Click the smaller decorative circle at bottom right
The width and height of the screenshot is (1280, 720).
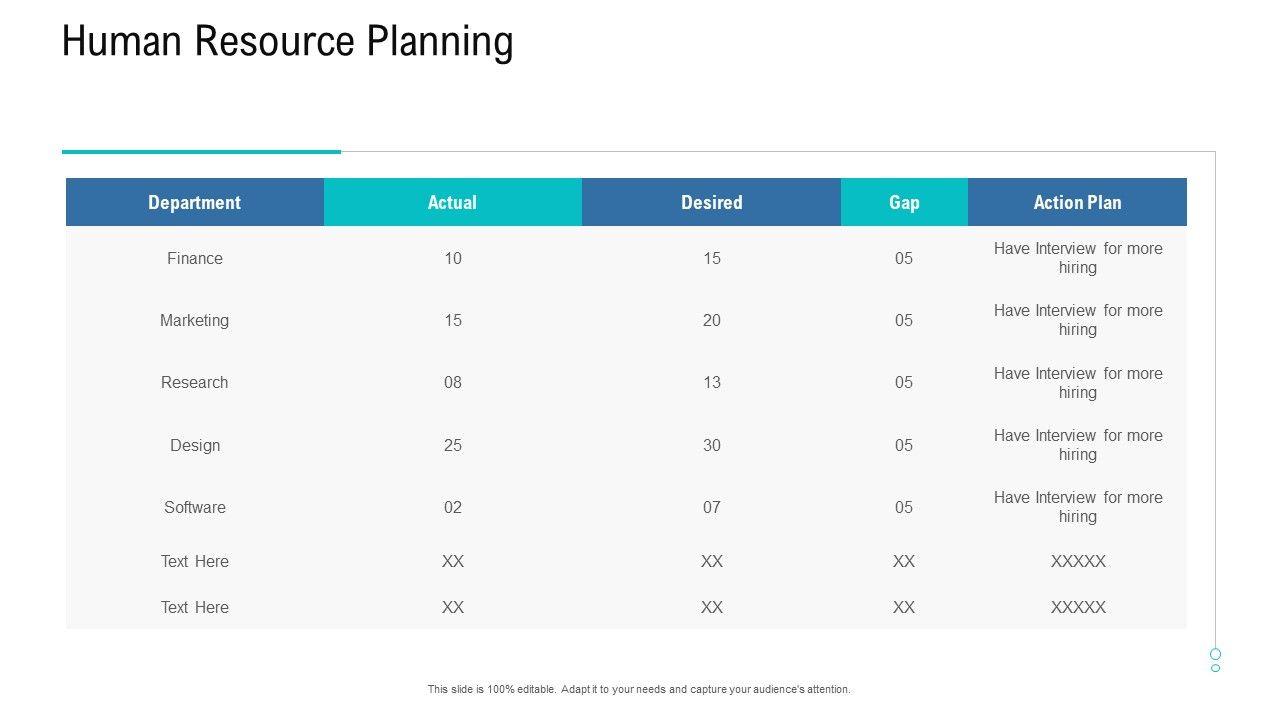pos(1215,668)
